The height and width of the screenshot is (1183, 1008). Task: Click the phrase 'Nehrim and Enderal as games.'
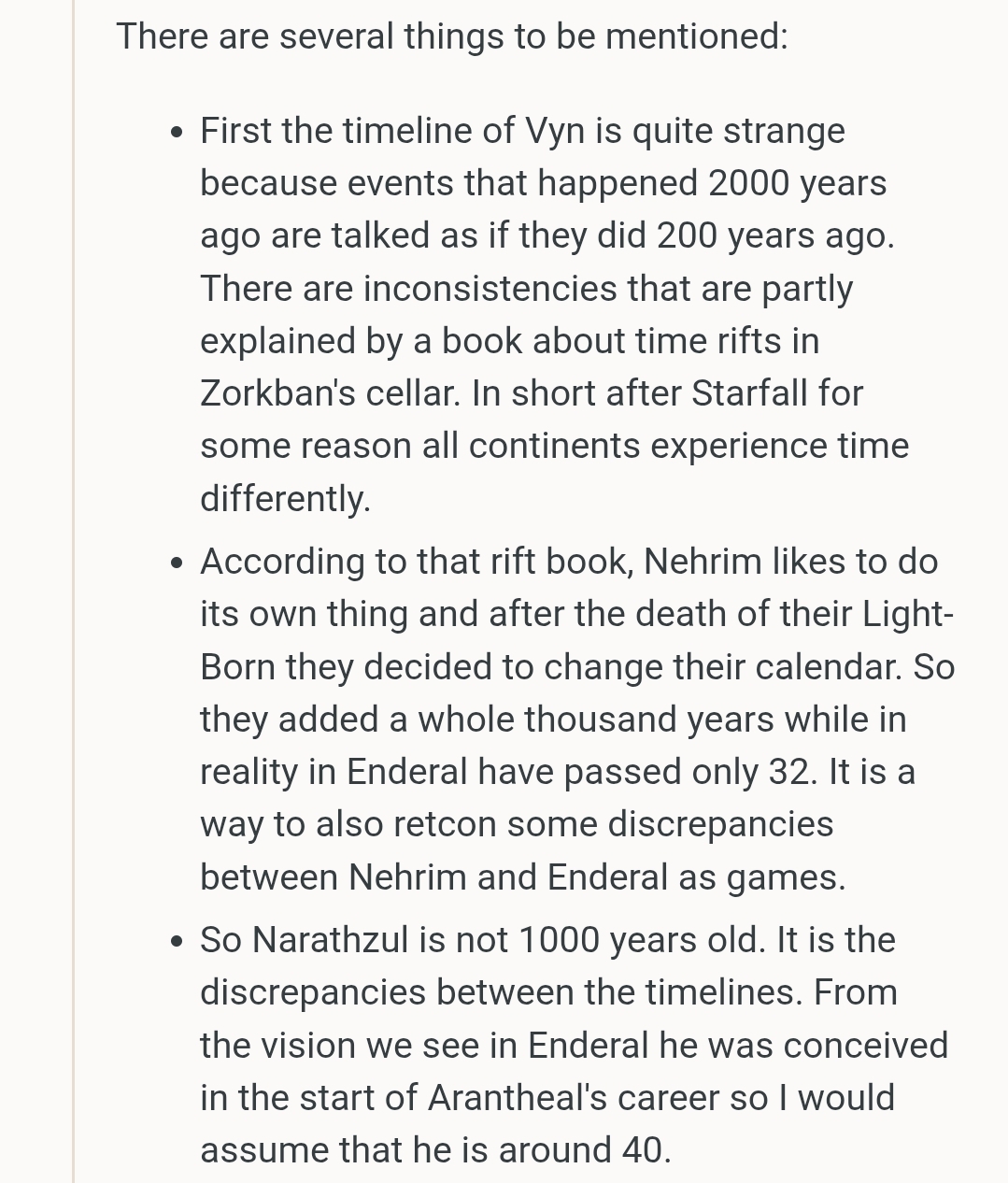[x=597, y=877]
